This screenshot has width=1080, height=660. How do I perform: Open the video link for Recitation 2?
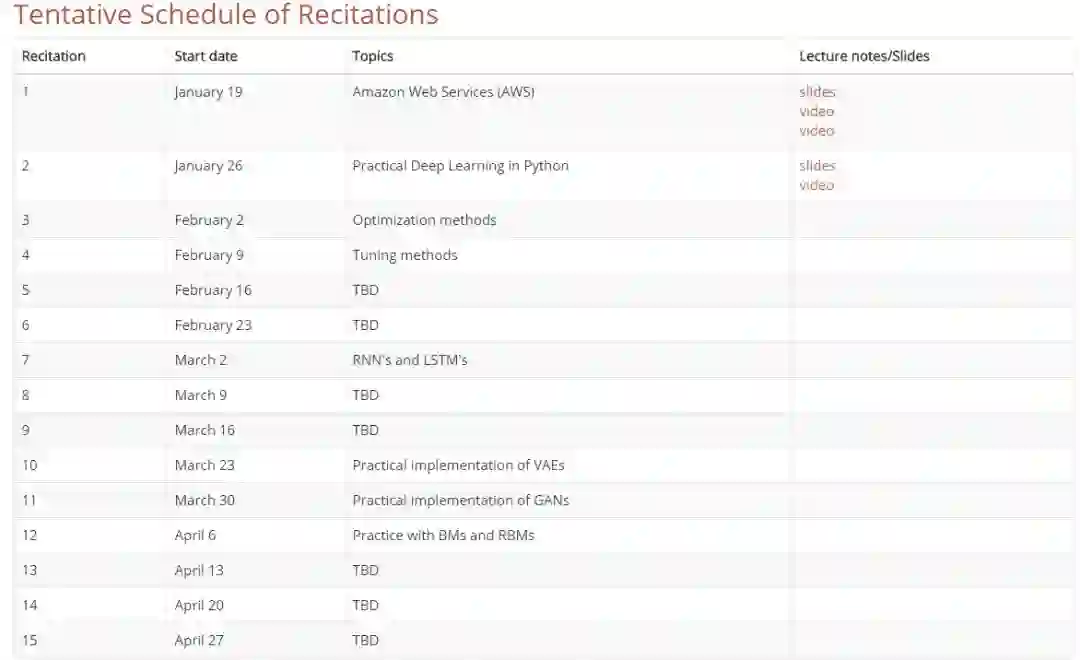point(816,185)
